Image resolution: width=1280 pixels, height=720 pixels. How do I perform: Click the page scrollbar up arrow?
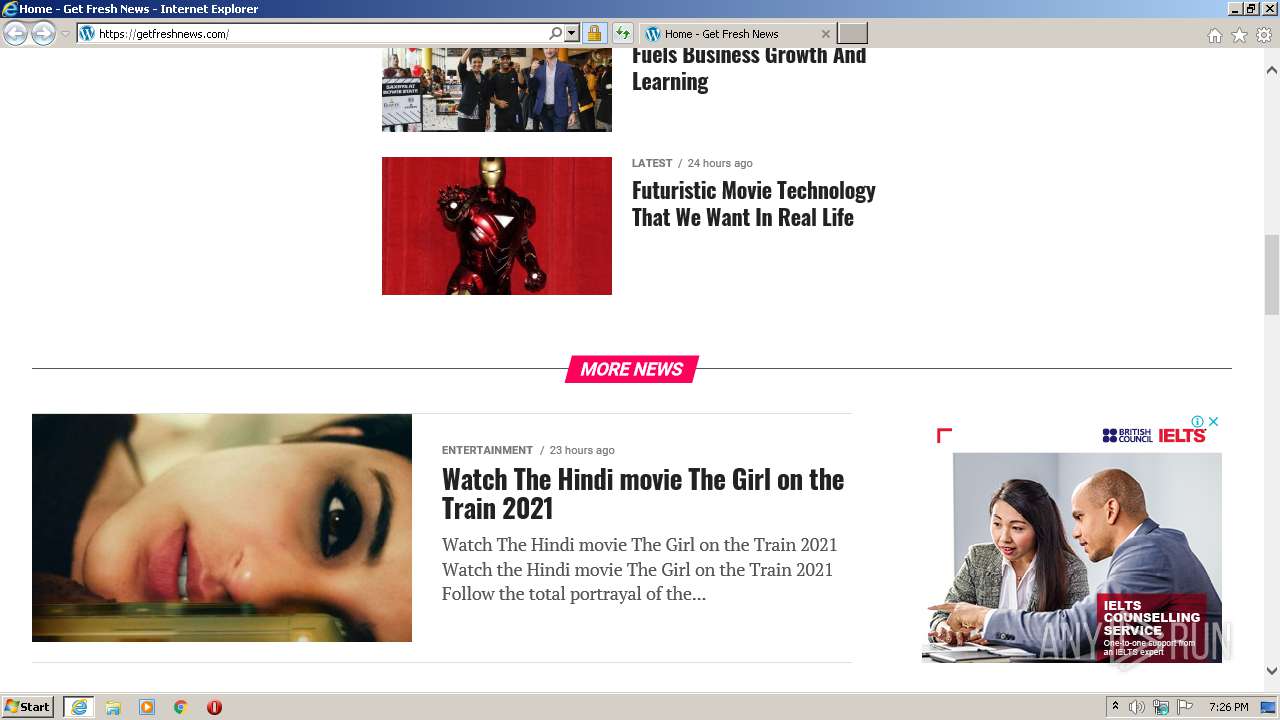1272,71
